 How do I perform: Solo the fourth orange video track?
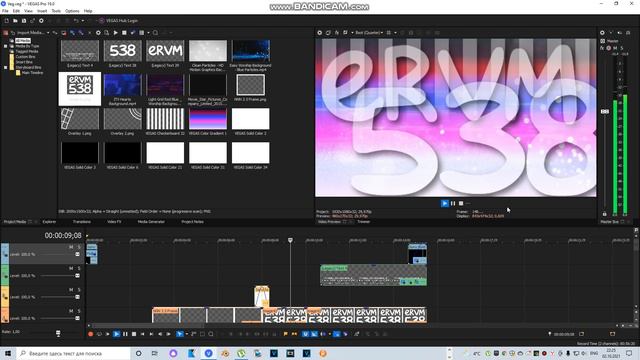point(79,311)
